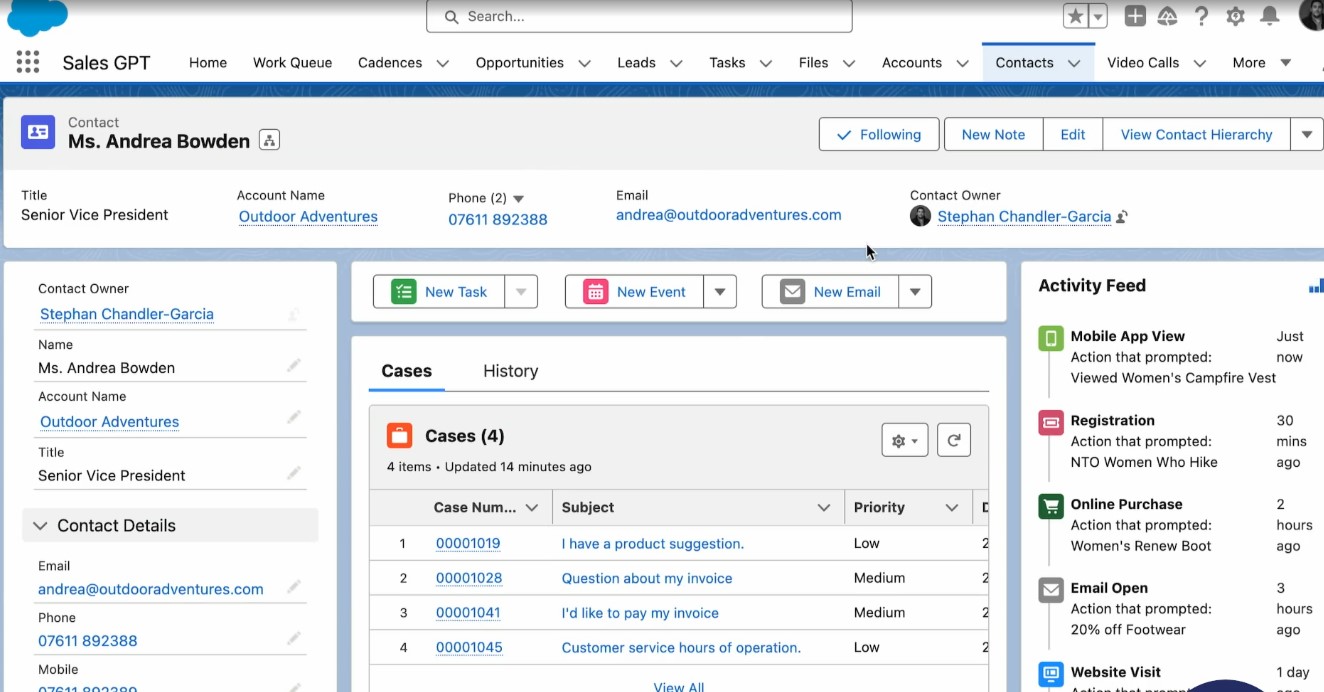The height and width of the screenshot is (692, 1324).
Task: Expand the Leads tab chevron menu
Action: pos(676,63)
